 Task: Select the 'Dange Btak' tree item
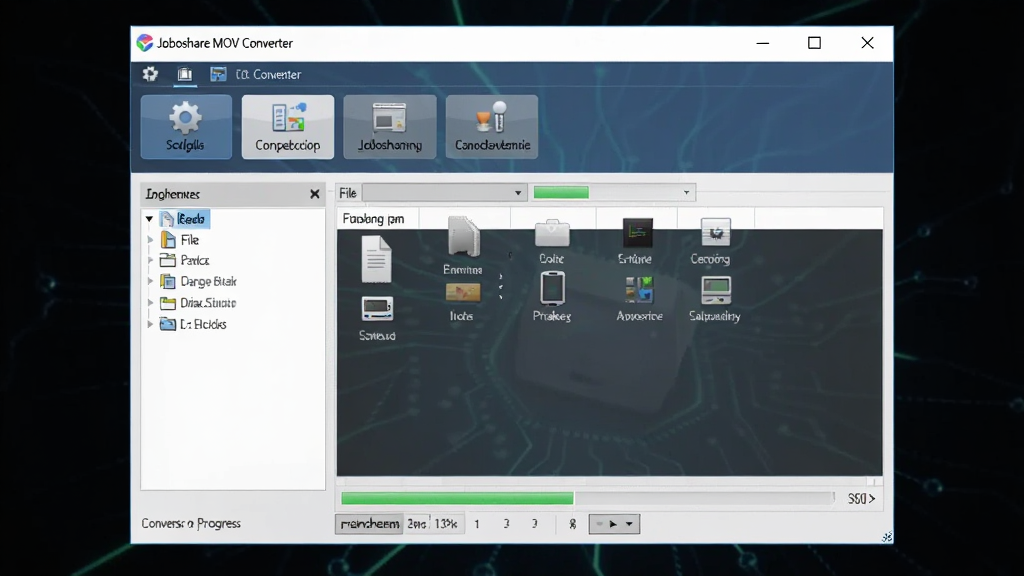199,281
